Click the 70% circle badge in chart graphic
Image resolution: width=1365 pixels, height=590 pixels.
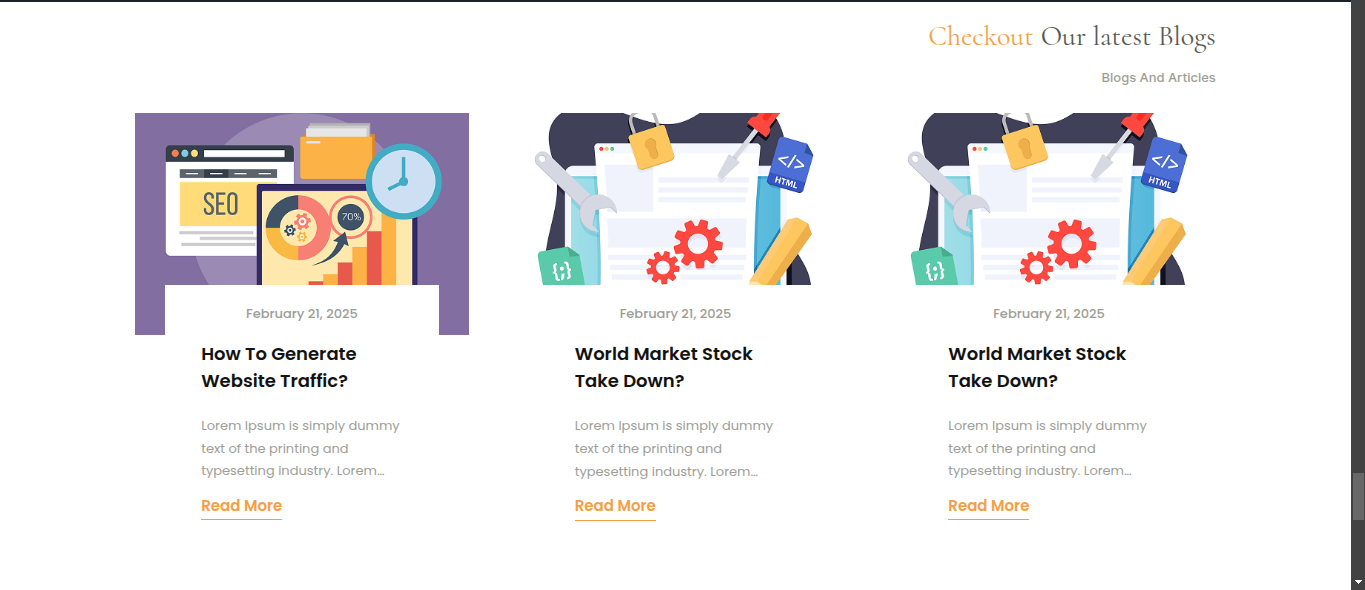(x=351, y=216)
